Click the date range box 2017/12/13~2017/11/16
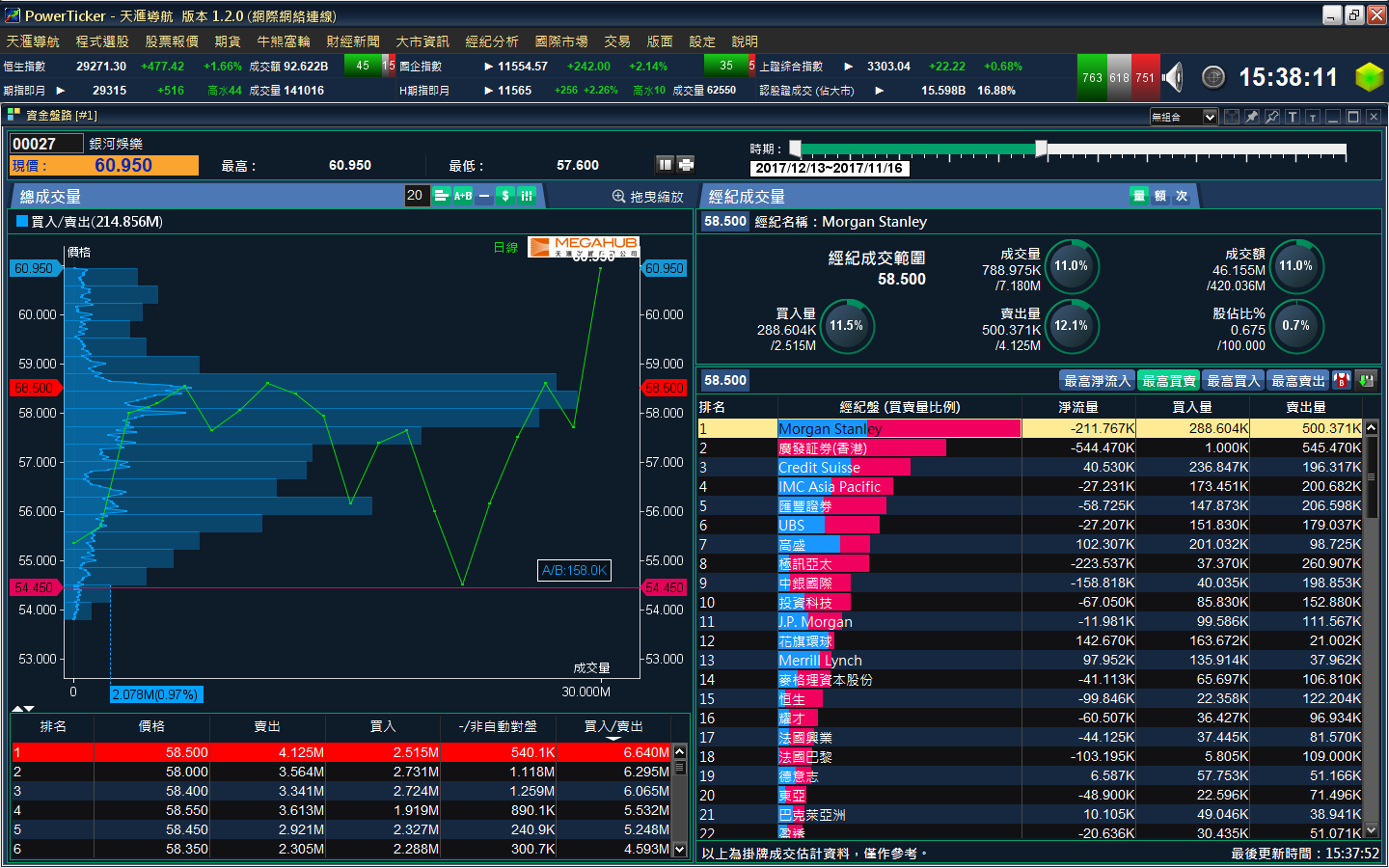 point(829,168)
